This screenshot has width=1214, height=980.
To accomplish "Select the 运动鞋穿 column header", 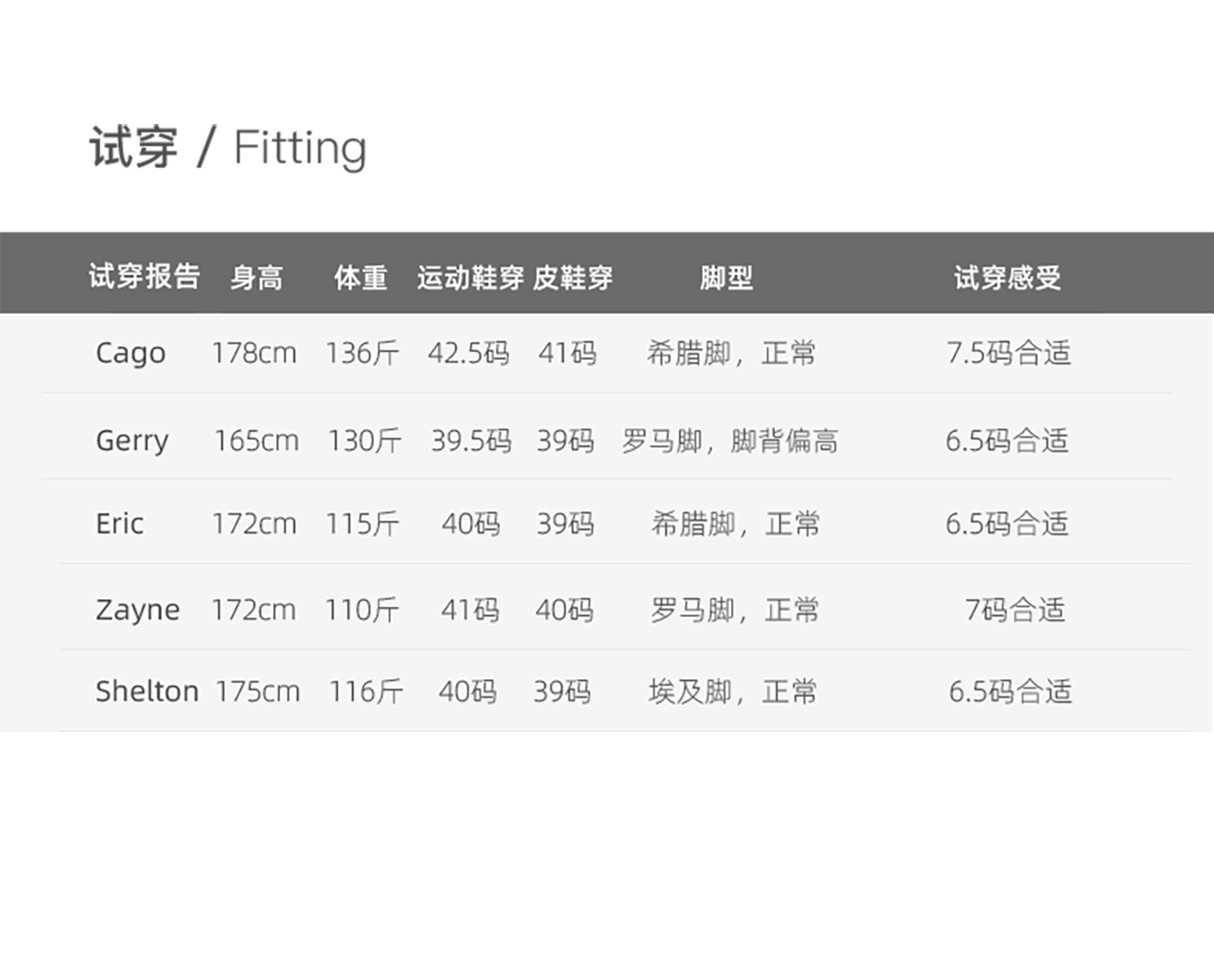I will click(470, 278).
